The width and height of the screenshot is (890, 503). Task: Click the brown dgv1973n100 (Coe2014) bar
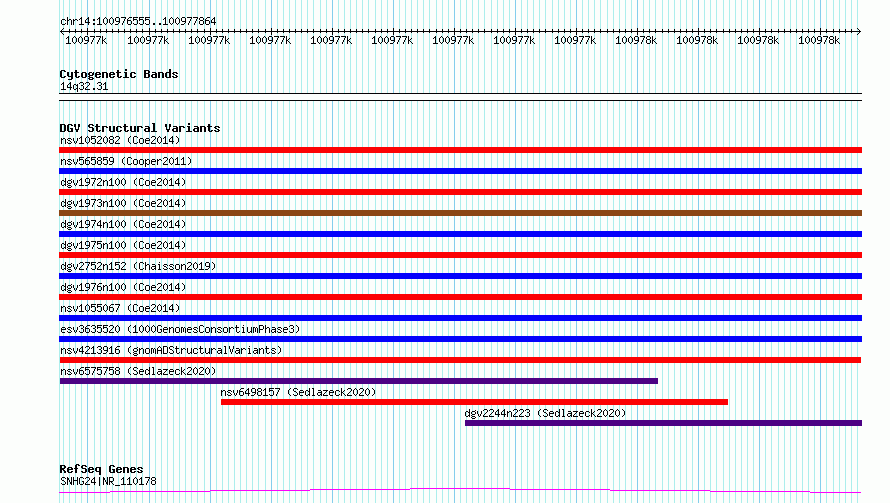click(460, 213)
